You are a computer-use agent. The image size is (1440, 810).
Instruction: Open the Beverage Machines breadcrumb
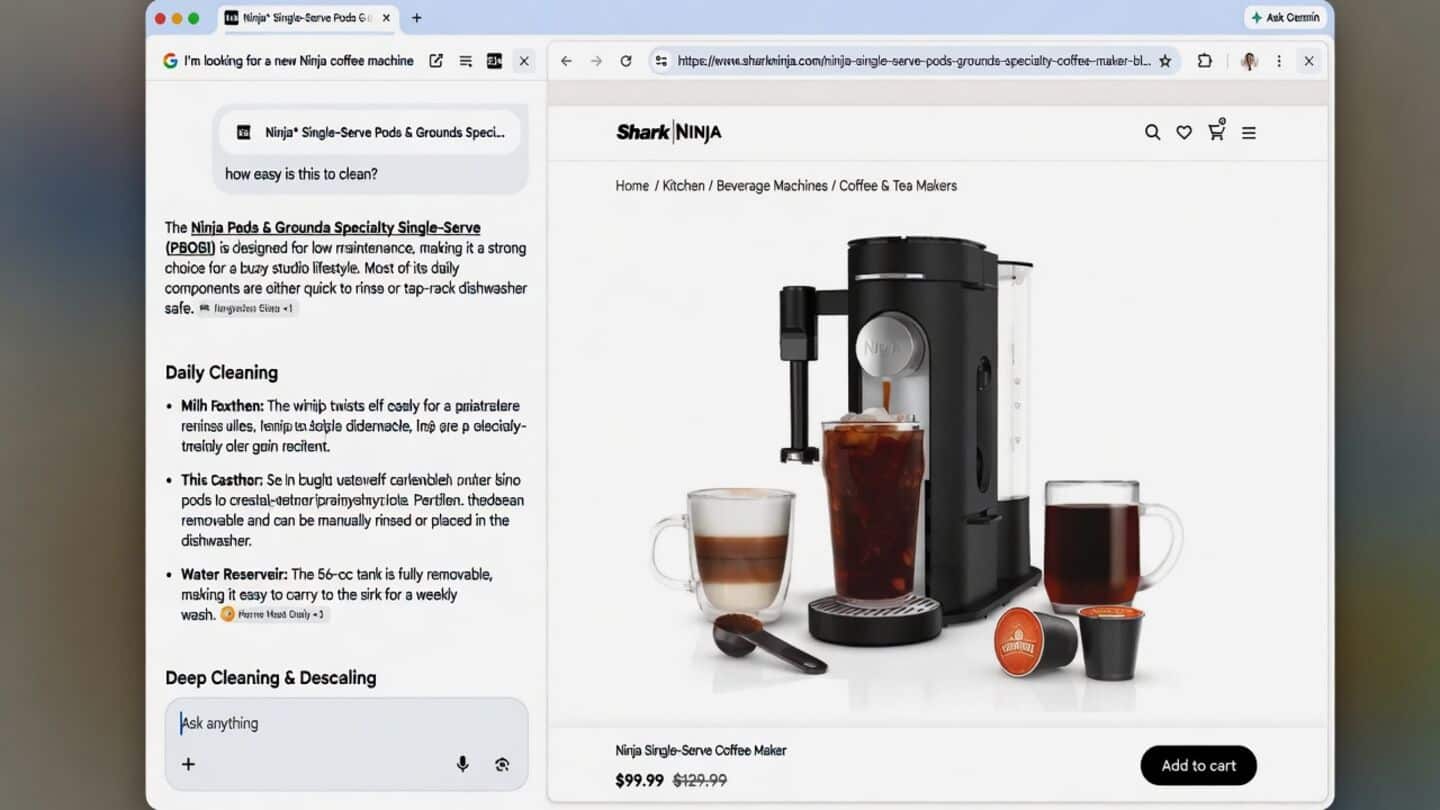[772, 186]
